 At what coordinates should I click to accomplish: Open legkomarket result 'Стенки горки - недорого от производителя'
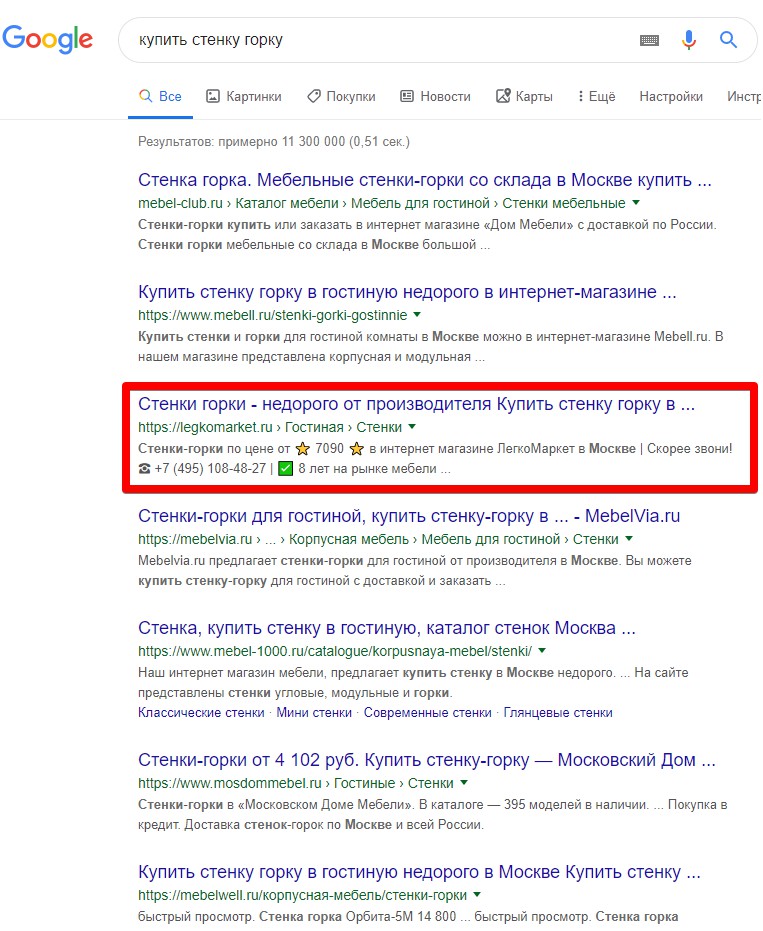tap(416, 404)
